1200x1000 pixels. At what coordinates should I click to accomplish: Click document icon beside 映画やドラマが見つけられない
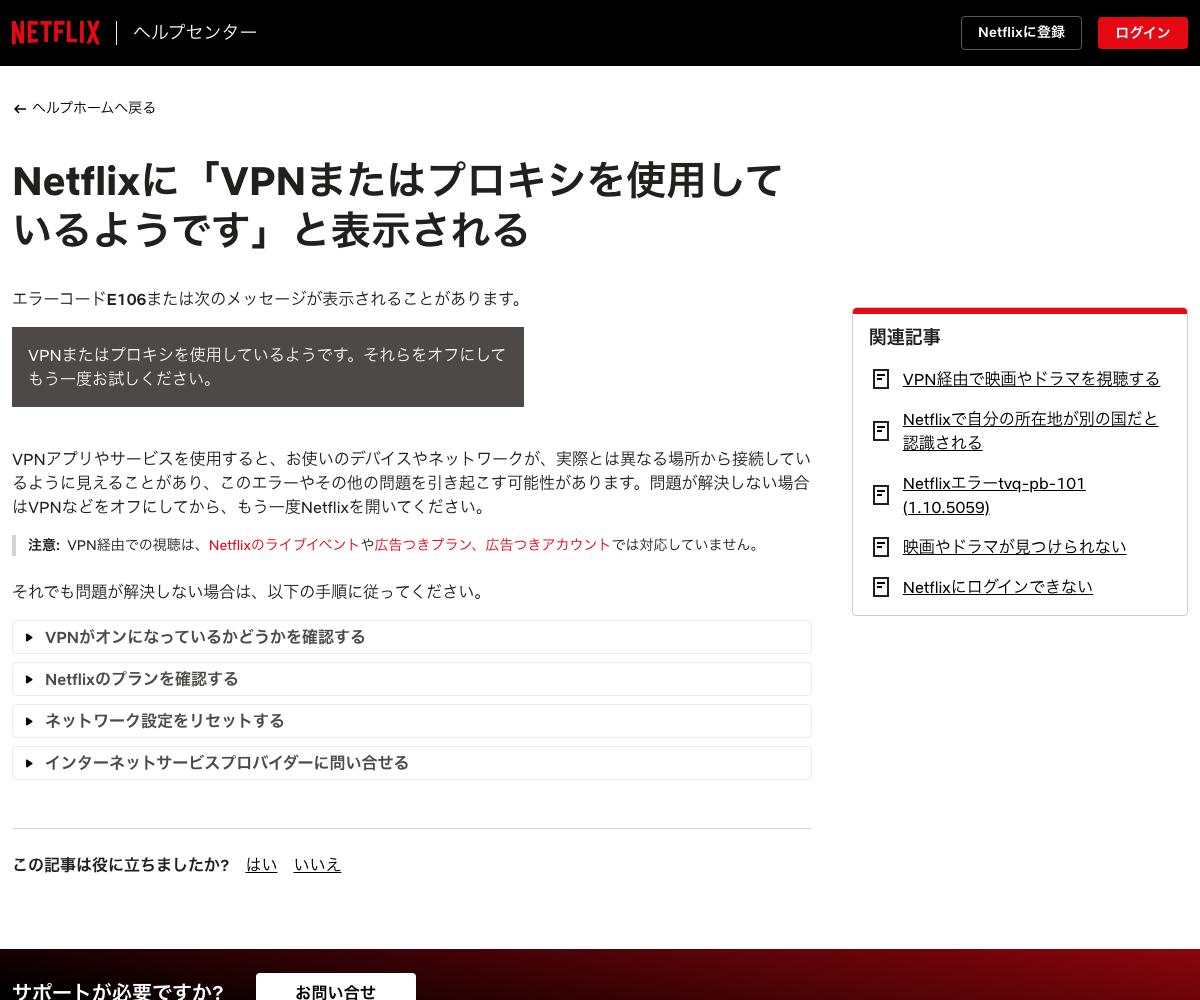(881, 547)
